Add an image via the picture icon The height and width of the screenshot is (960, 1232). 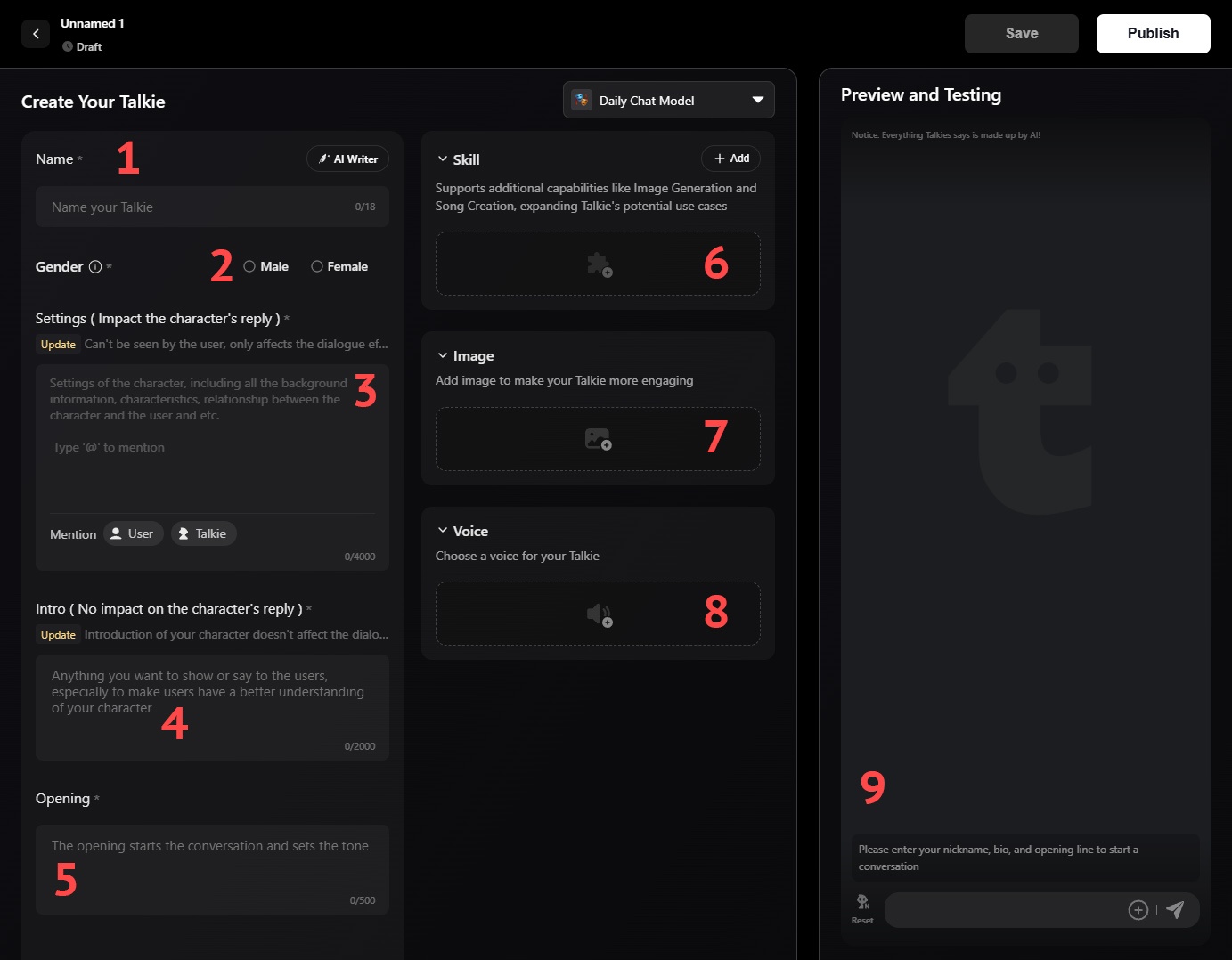598,439
